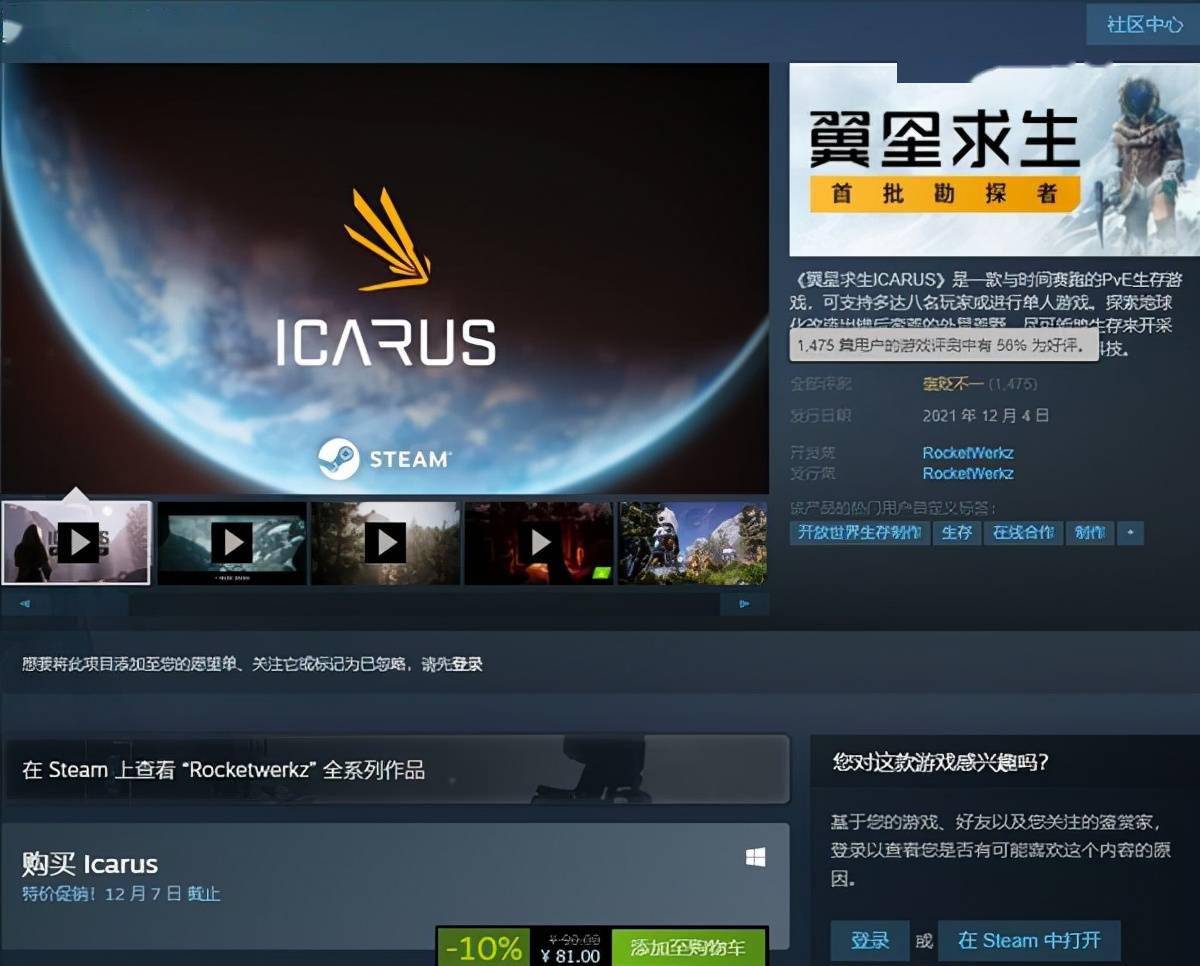This screenshot has height=966, width=1200.
Task: Select the 生存 tag
Action: pyautogui.click(x=957, y=533)
